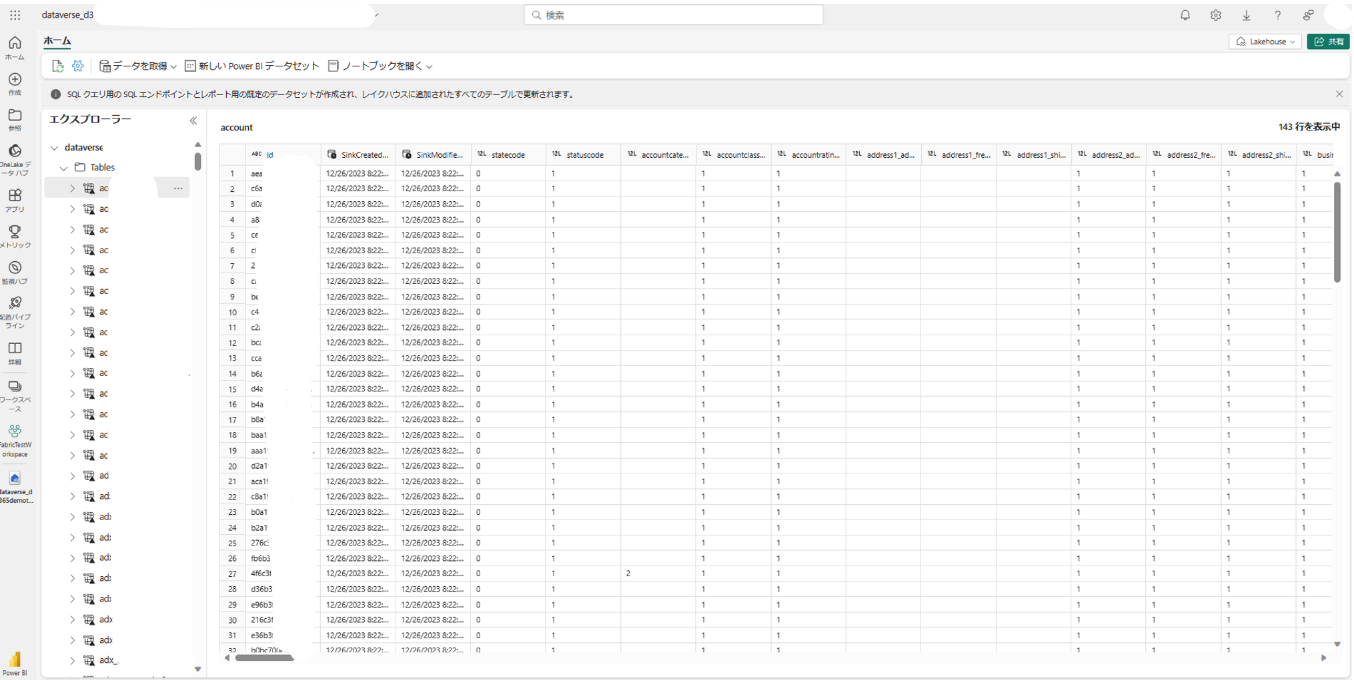Click the address1_shi... column header
The width and height of the screenshot is (1354, 680).
click(x=1033, y=155)
